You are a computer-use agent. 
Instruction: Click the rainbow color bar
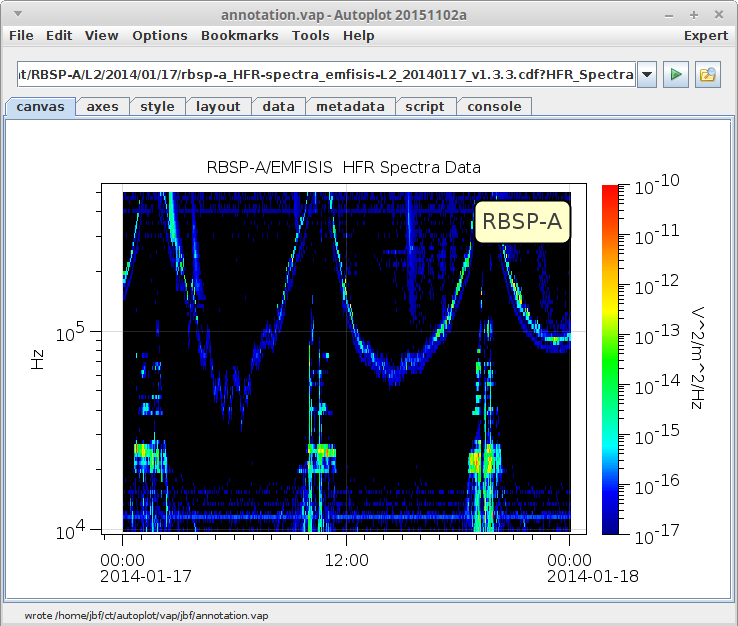612,358
